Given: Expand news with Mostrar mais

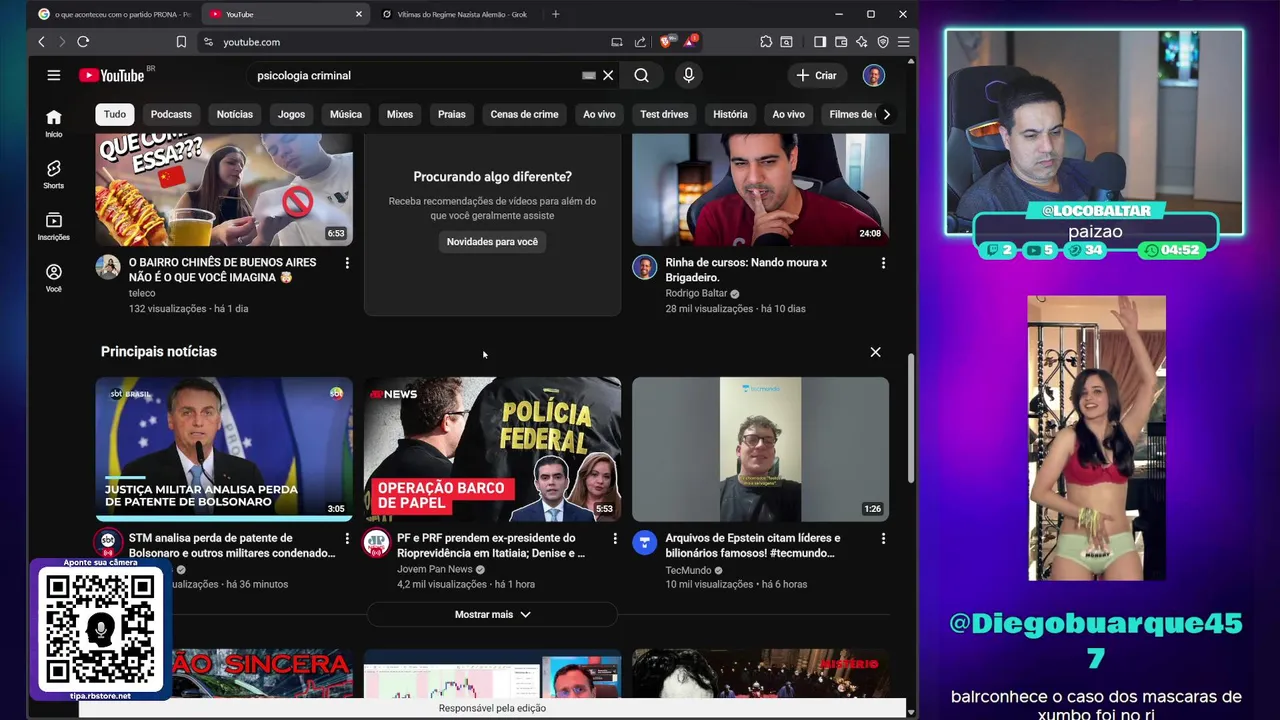Looking at the screenshot, I should click(492, 614).
